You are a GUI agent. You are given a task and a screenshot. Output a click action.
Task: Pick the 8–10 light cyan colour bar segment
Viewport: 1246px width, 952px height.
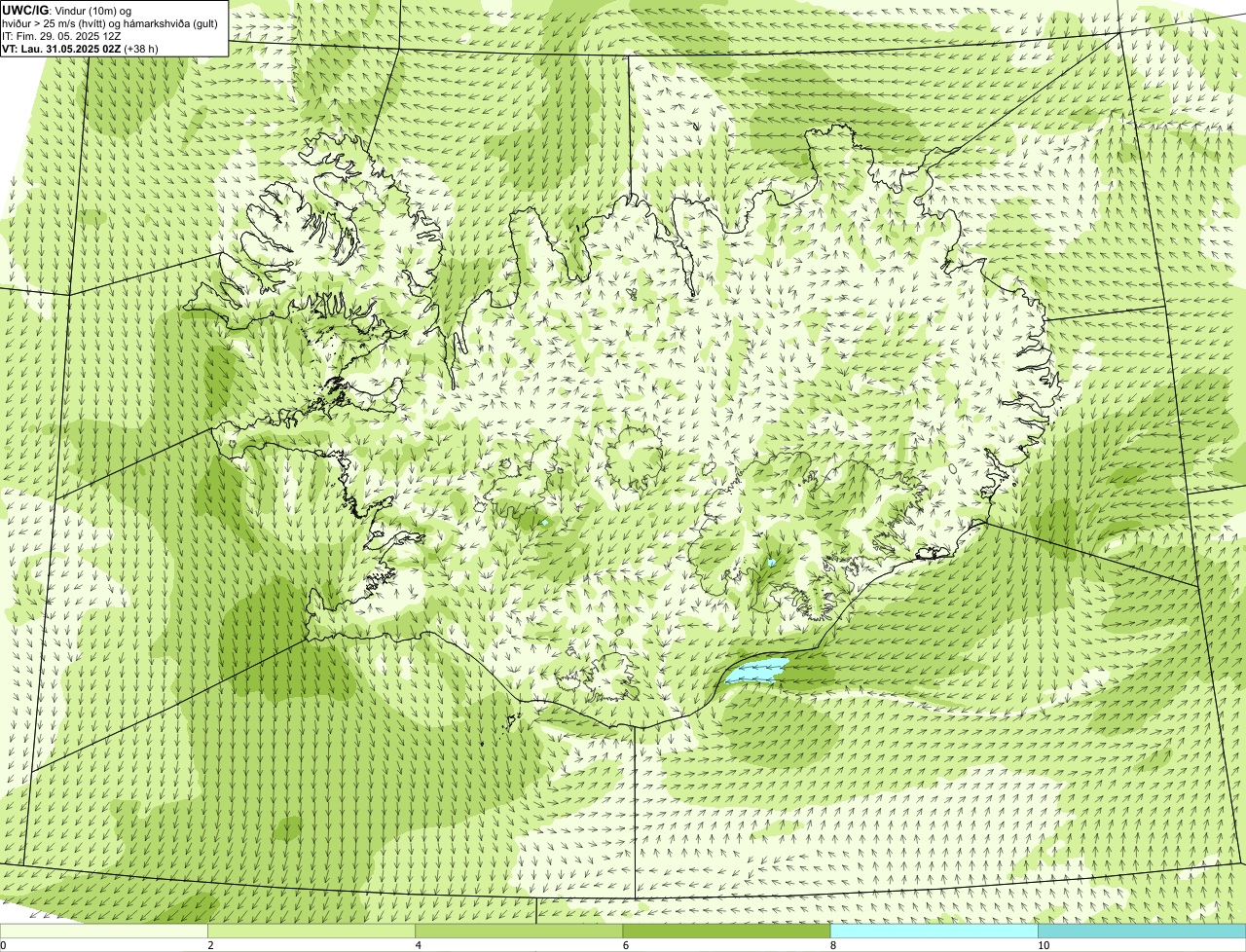(x=934, y=932)
